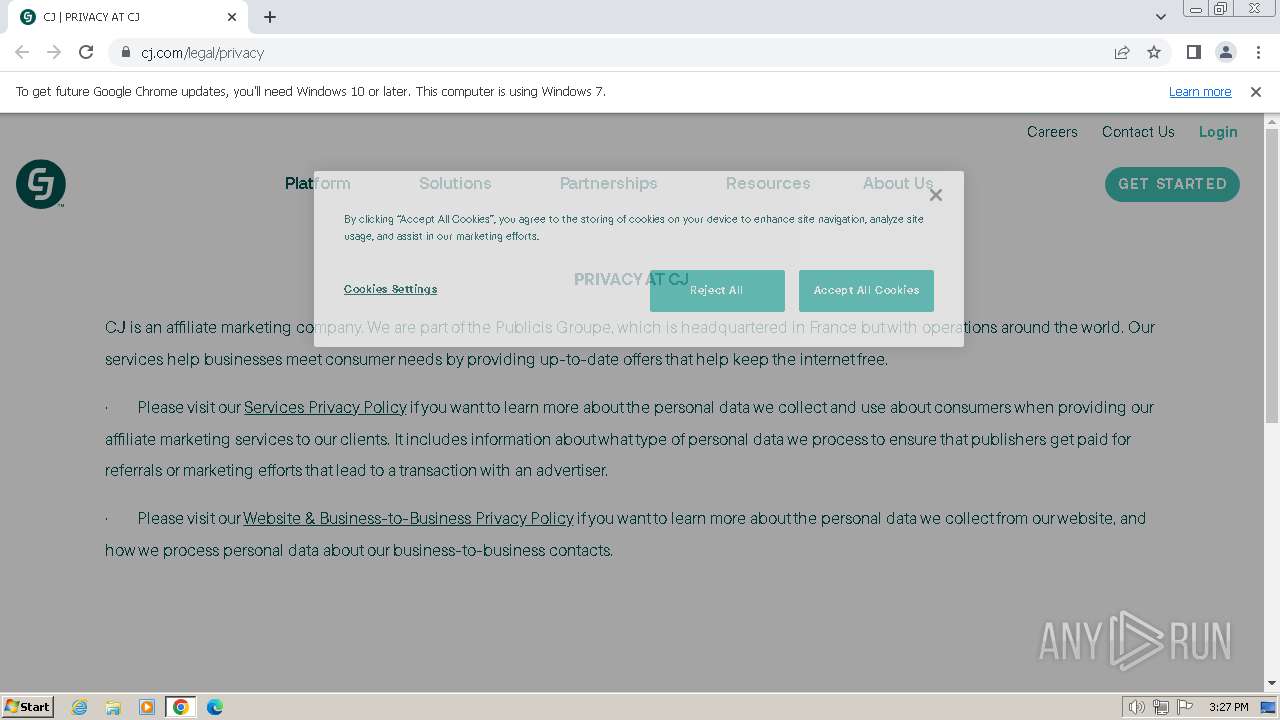Screen dimensions: 1280x720
Task: Click the browser back arrow
Action: (22, 52)
